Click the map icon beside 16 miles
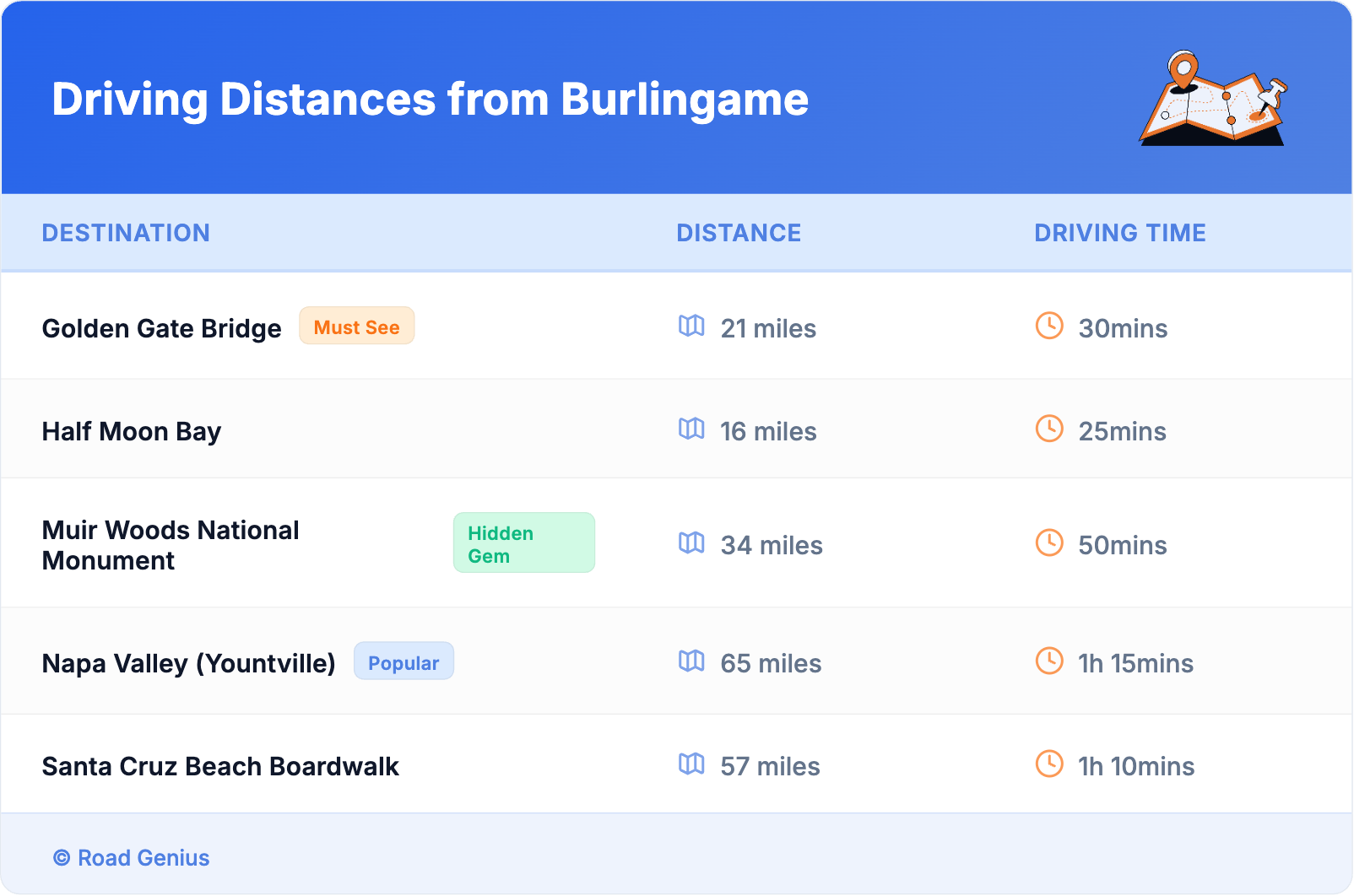Screen dimensions: 1354x896 (x=691, y=429)
